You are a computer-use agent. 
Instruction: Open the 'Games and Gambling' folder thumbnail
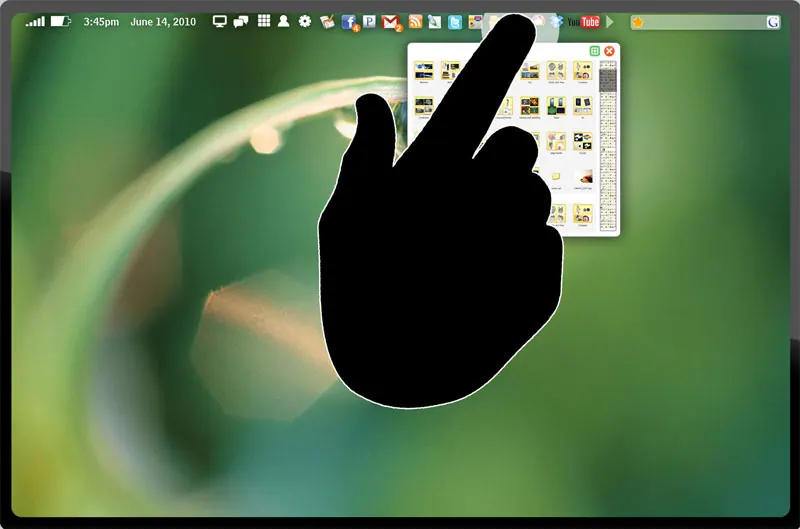click(x=530, y=107)
